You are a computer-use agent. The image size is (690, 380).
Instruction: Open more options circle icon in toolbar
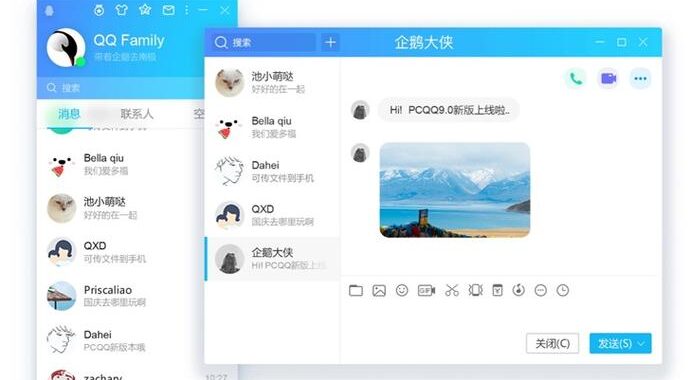click(x=540, y=290)
